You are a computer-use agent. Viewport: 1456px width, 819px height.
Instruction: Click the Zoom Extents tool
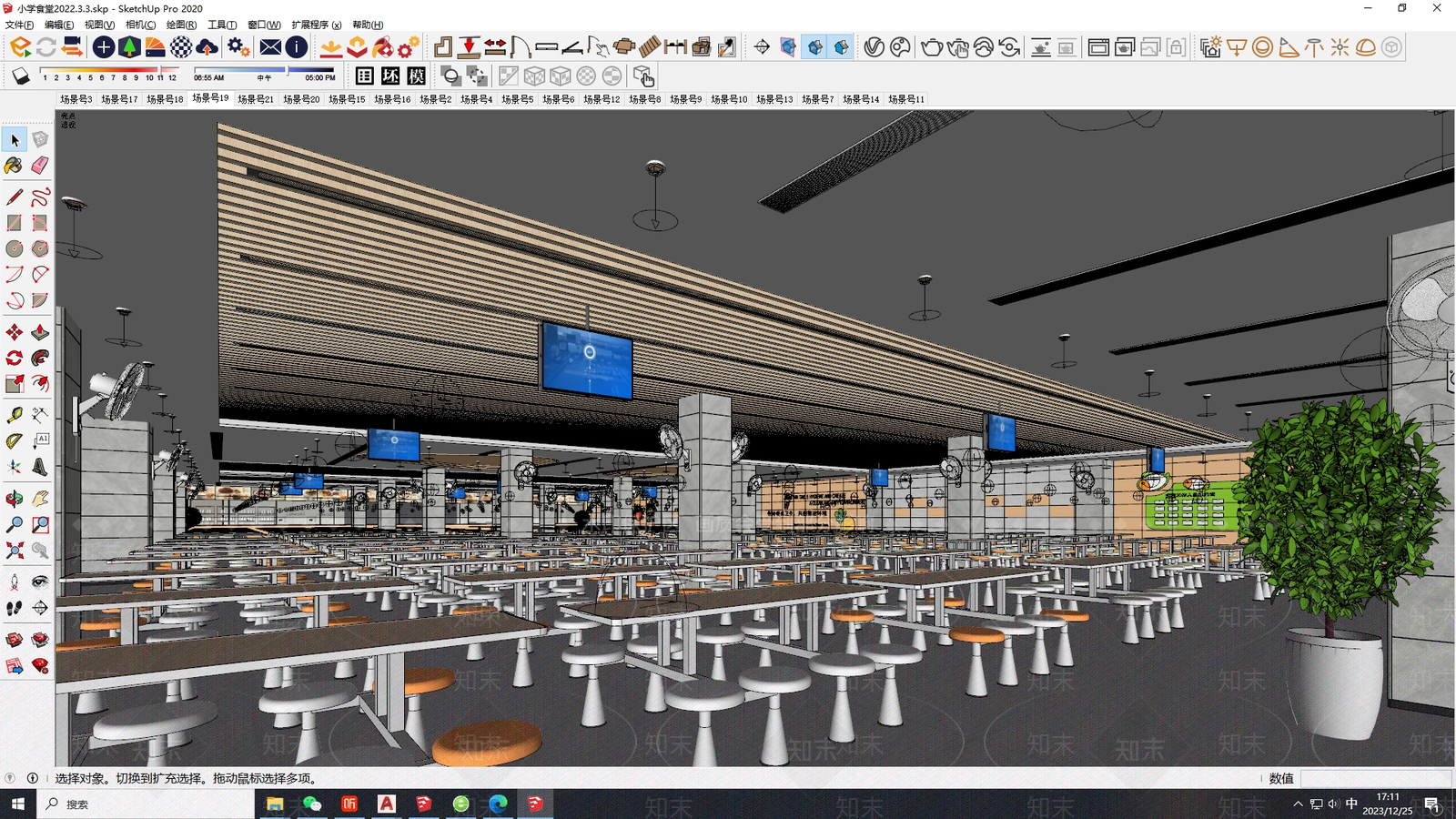[x=15, y=550]
